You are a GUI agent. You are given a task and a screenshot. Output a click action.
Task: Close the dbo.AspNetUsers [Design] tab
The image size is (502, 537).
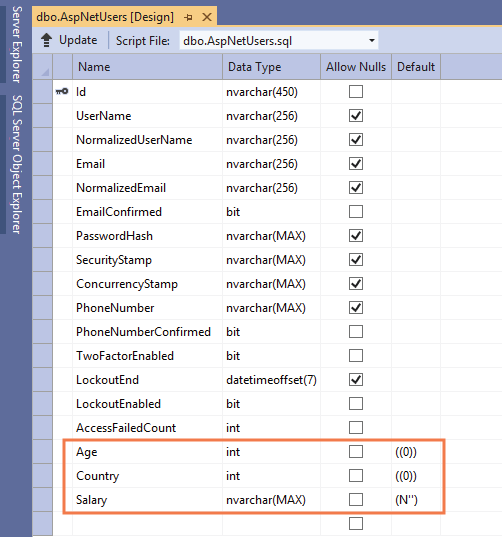click(207, 17)
